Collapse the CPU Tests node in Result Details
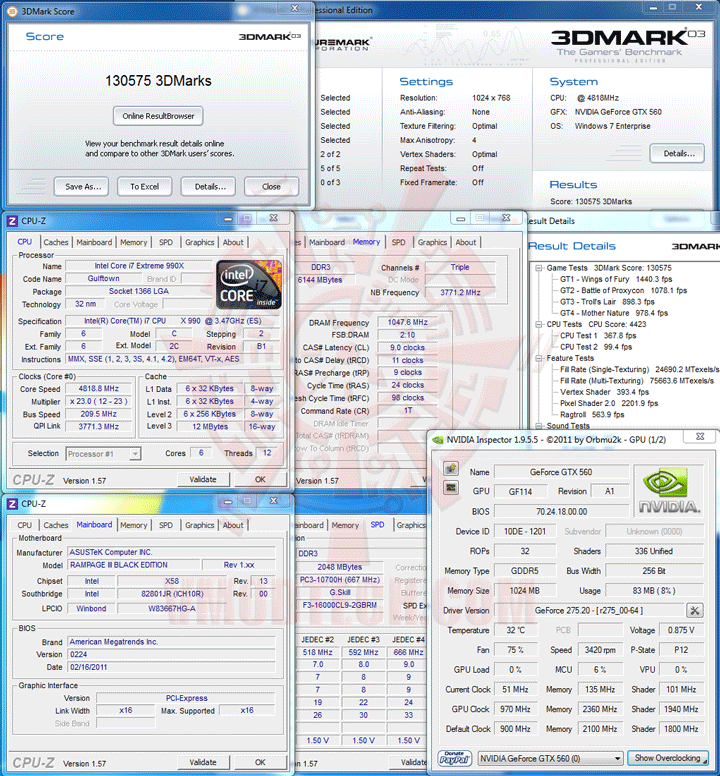 pyautogui.click(x=538, y=324)
